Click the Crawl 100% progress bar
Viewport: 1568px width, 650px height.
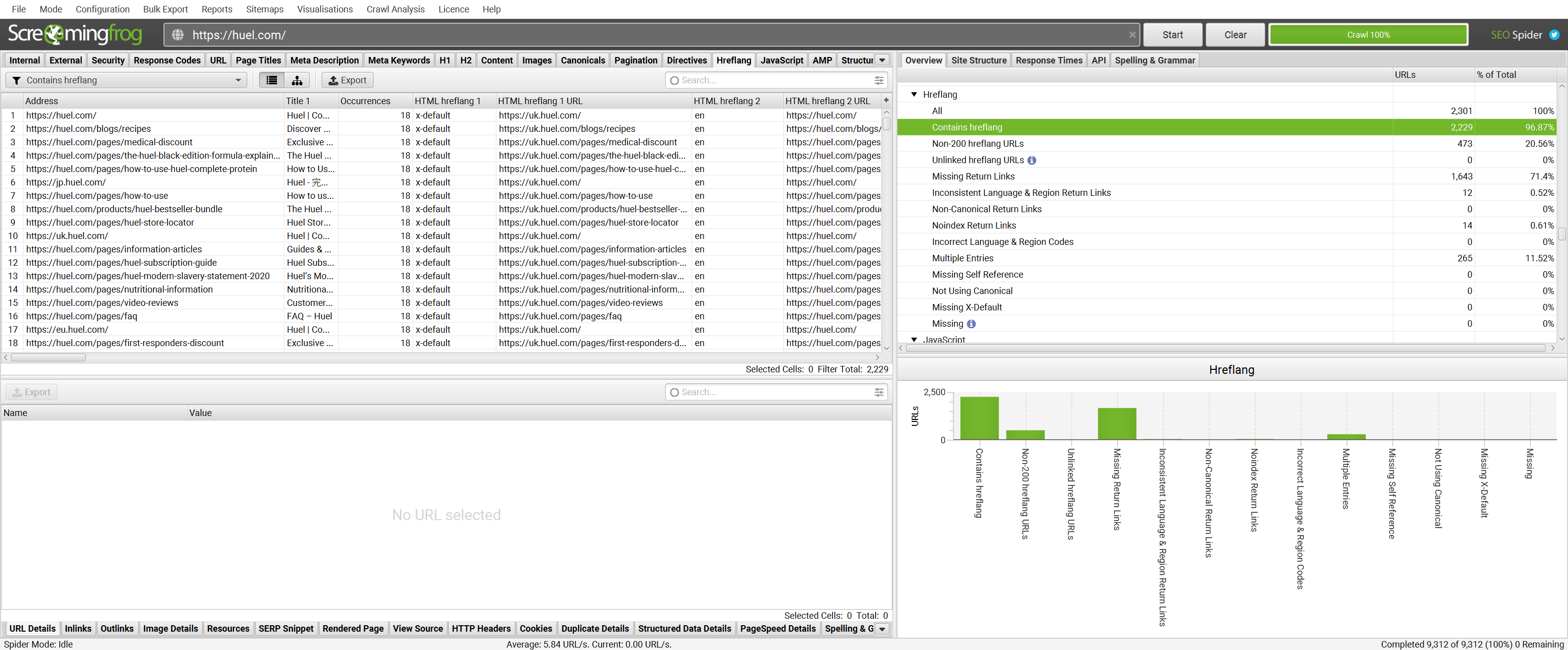[x=1368, y=35]
